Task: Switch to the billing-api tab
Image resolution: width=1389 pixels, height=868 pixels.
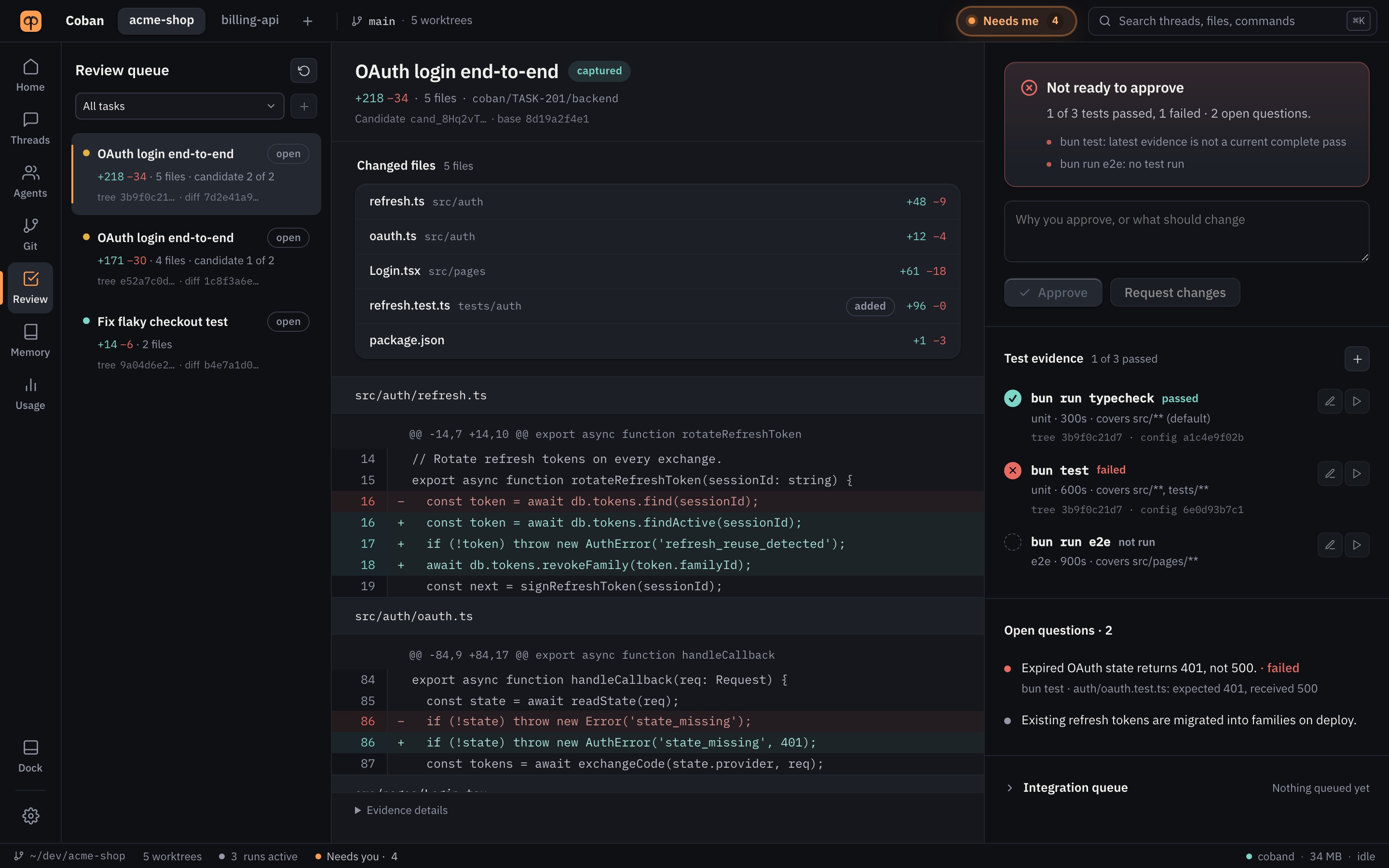Action: point(250,21)
